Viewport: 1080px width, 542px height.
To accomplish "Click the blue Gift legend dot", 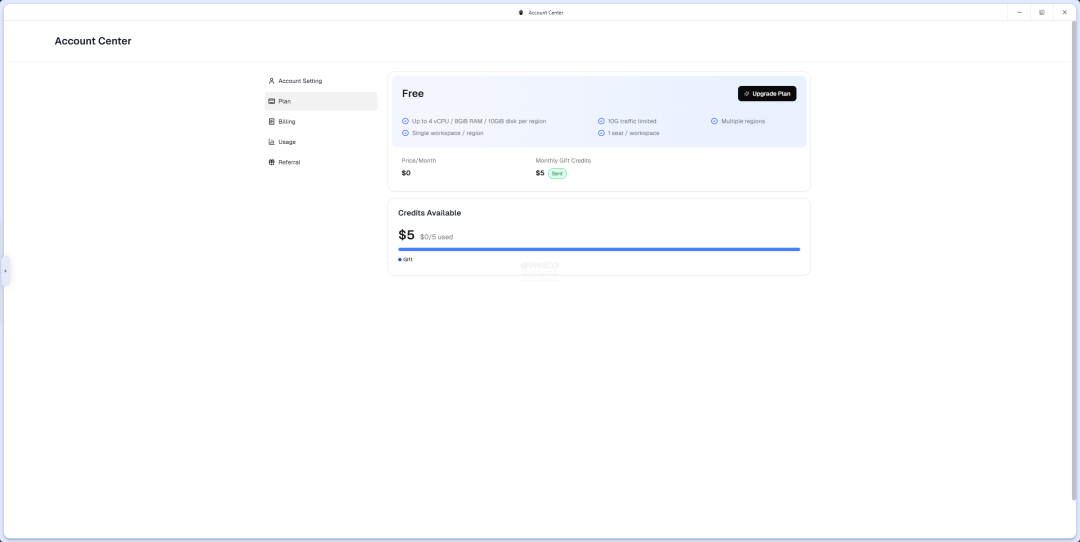I will (x=400, y=260).
